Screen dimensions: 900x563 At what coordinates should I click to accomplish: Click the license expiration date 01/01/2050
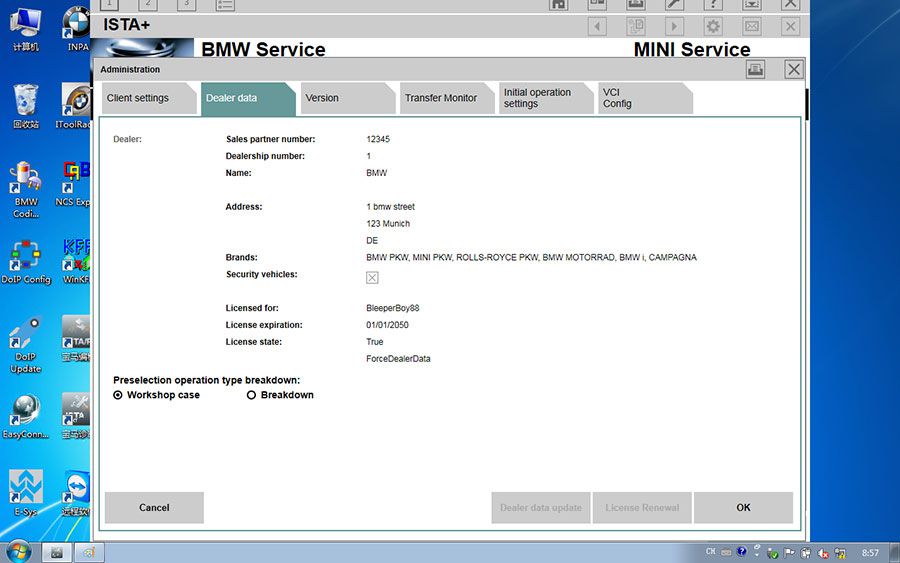[x=387, y=325]
